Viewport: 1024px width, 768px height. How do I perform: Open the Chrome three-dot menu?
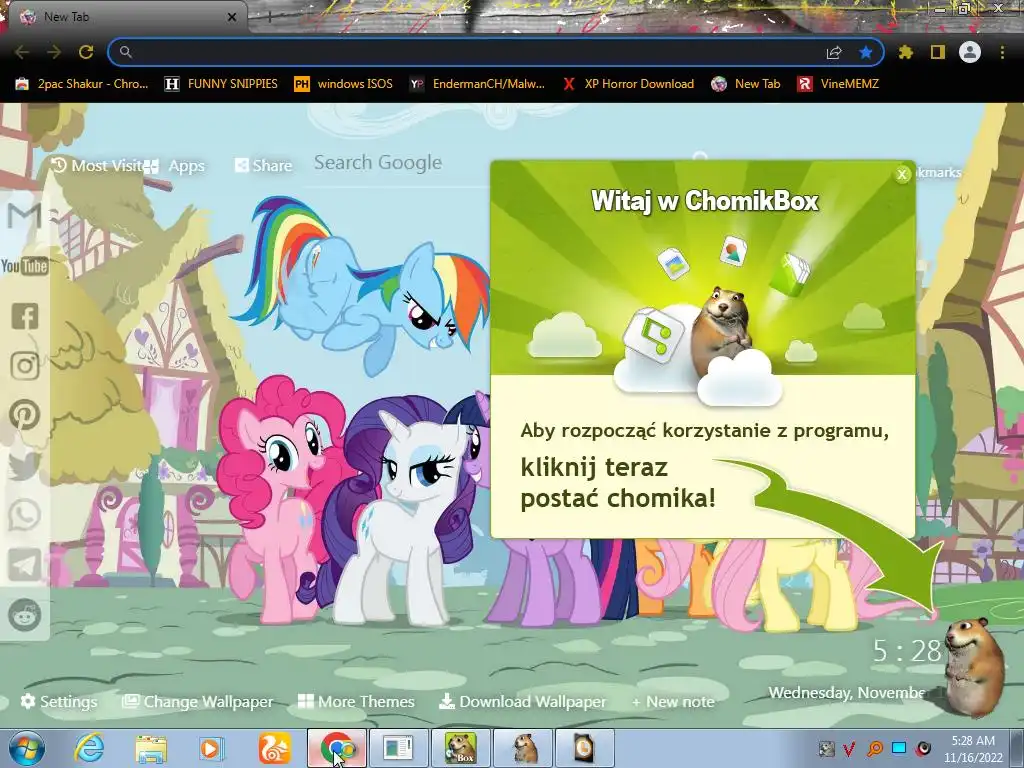(x=1002, y=52)
